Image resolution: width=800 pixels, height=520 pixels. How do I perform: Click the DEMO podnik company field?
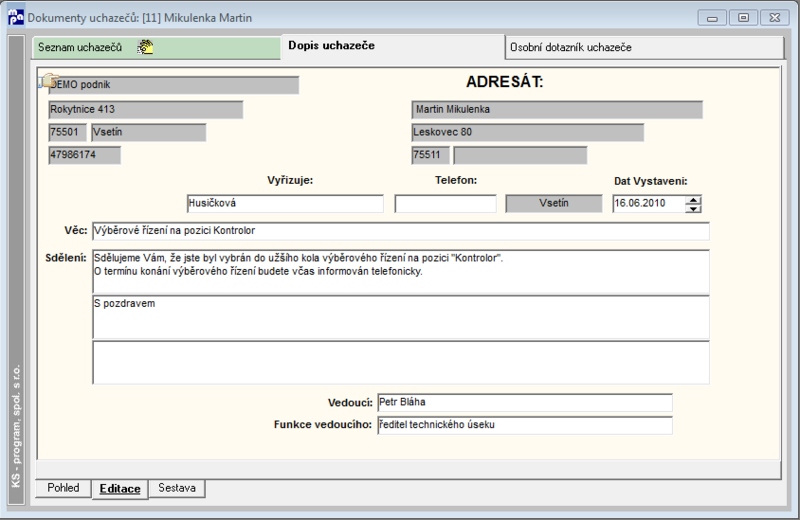point(173,85)
